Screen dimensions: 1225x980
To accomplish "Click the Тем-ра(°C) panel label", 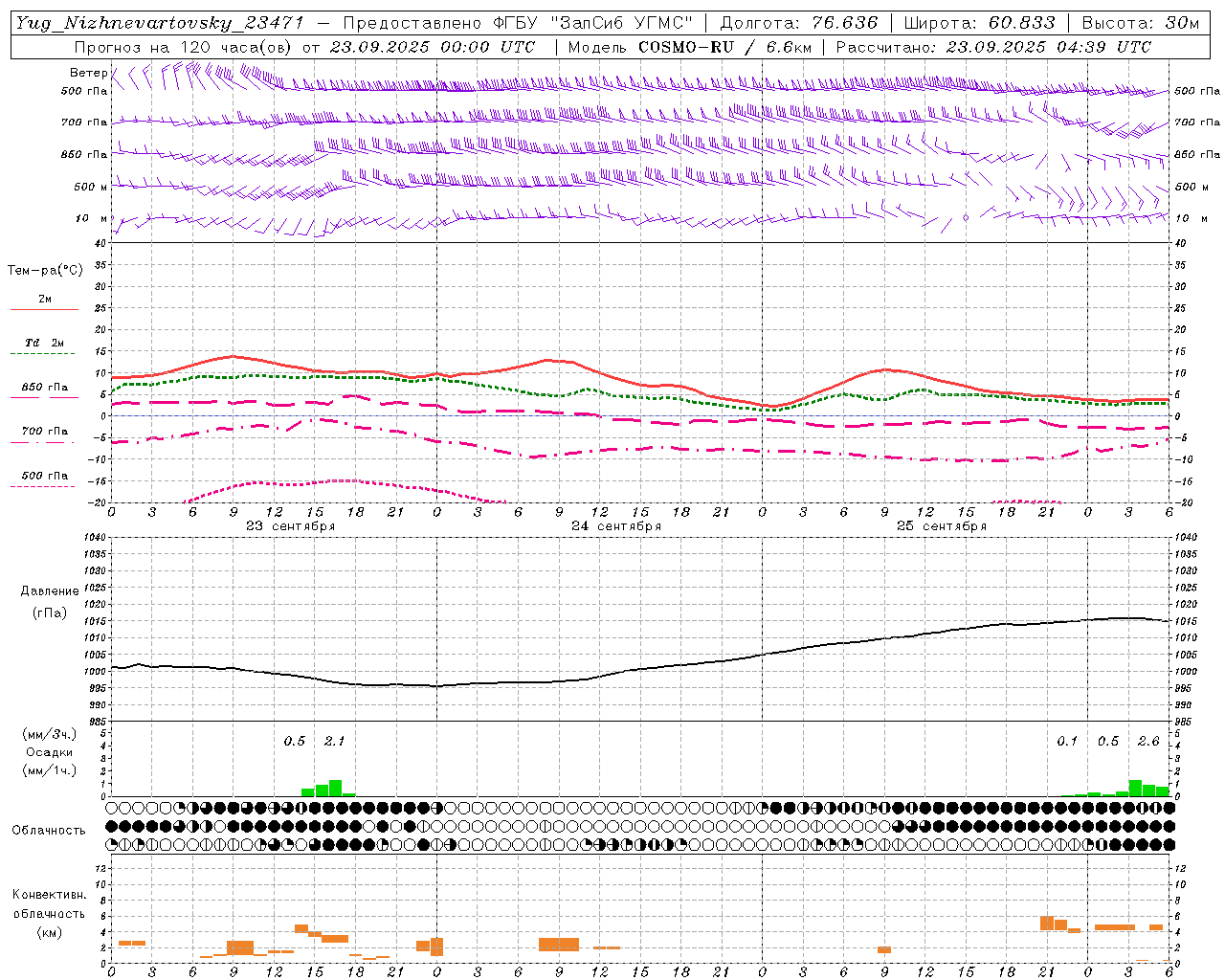I will 45,271.
